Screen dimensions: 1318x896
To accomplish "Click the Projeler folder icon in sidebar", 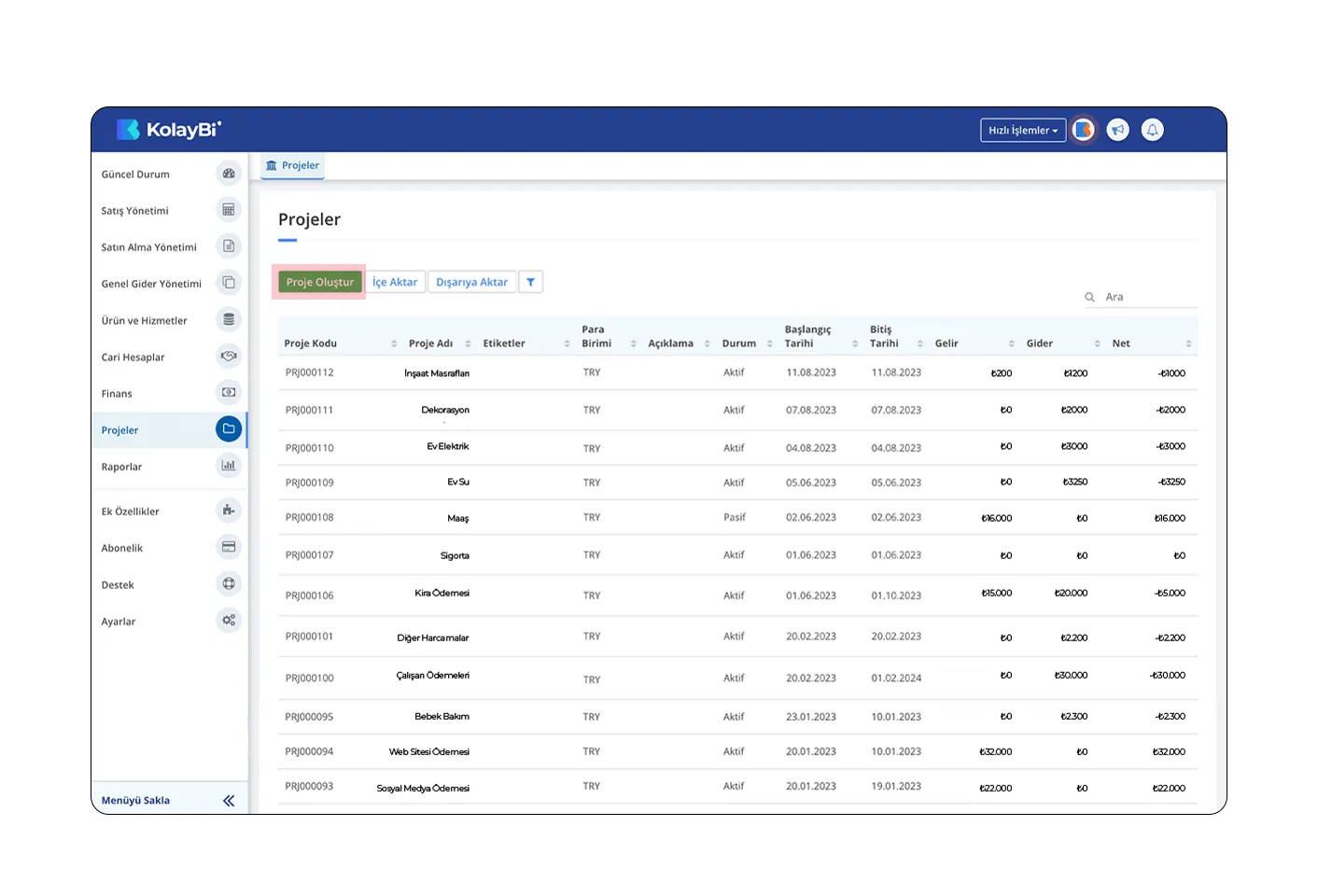I will tap(229, 429).
